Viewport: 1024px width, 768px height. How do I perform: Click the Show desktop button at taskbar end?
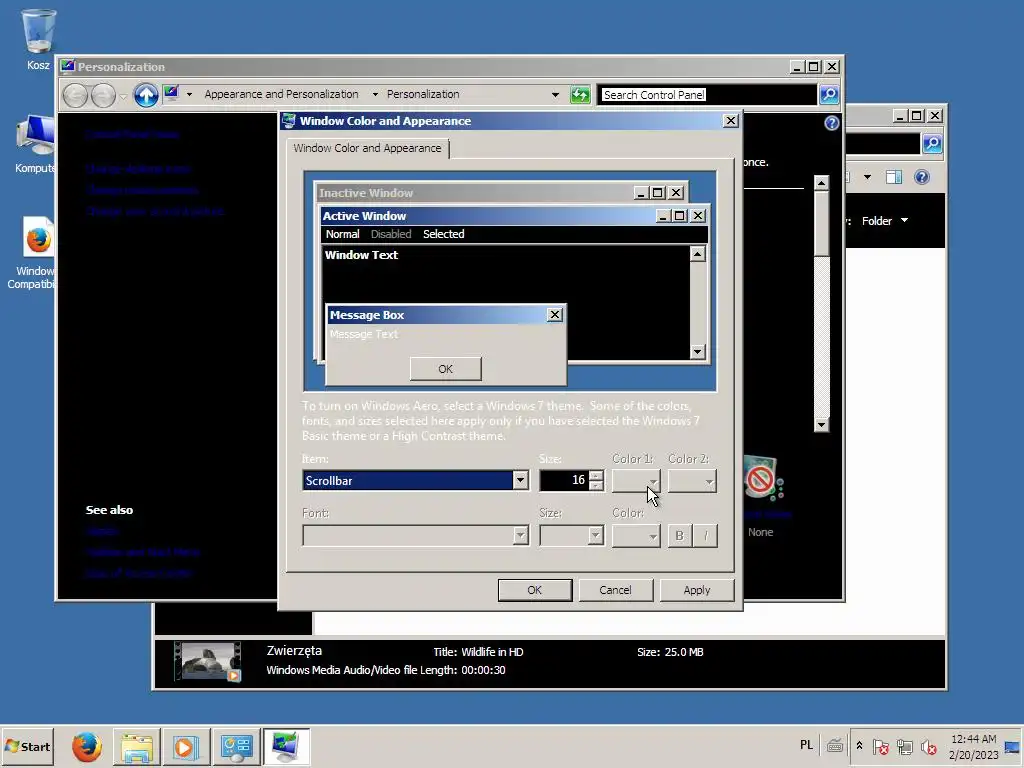[x=1012, y=746]
